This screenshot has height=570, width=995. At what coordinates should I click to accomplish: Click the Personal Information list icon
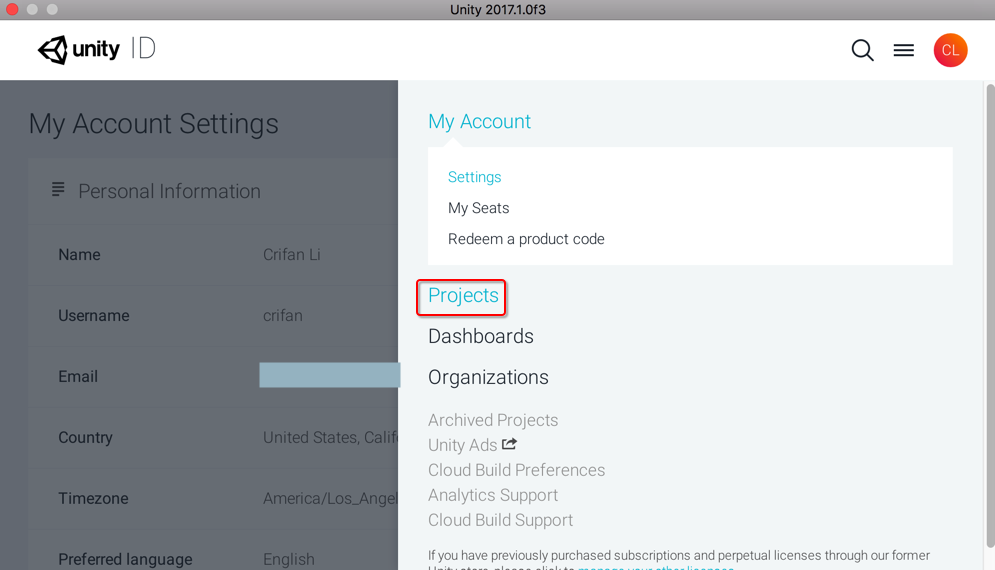pos(58,190)
